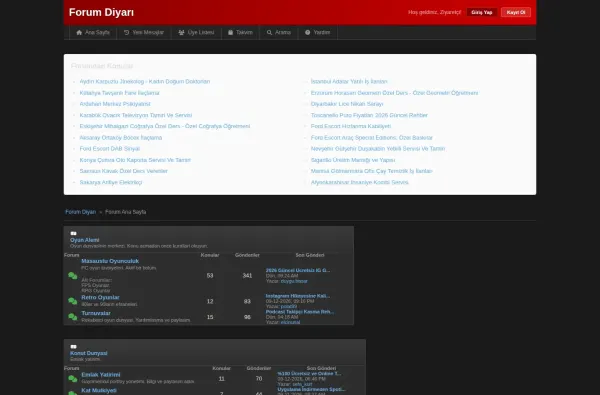
Task: Open Yeni Mesajlar in the navigation bar
Action: click(144, 33)
